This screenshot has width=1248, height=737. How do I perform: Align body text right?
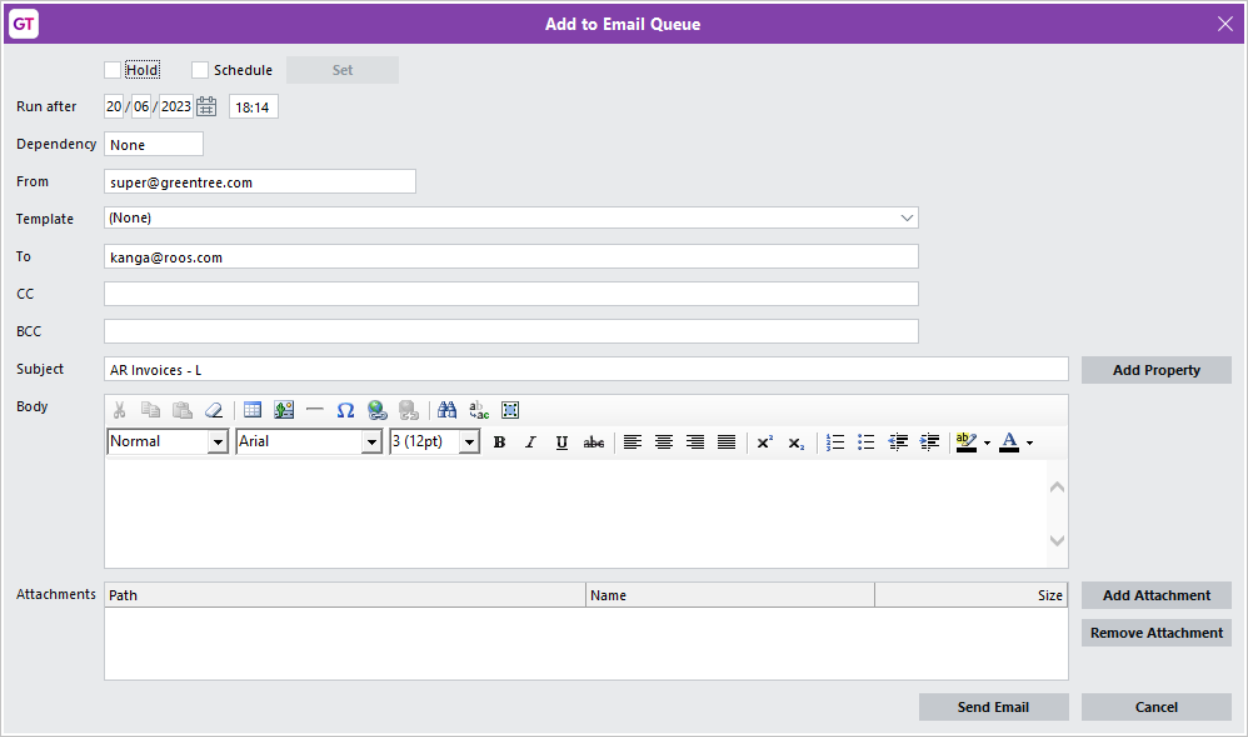click(x=695, y=442)
